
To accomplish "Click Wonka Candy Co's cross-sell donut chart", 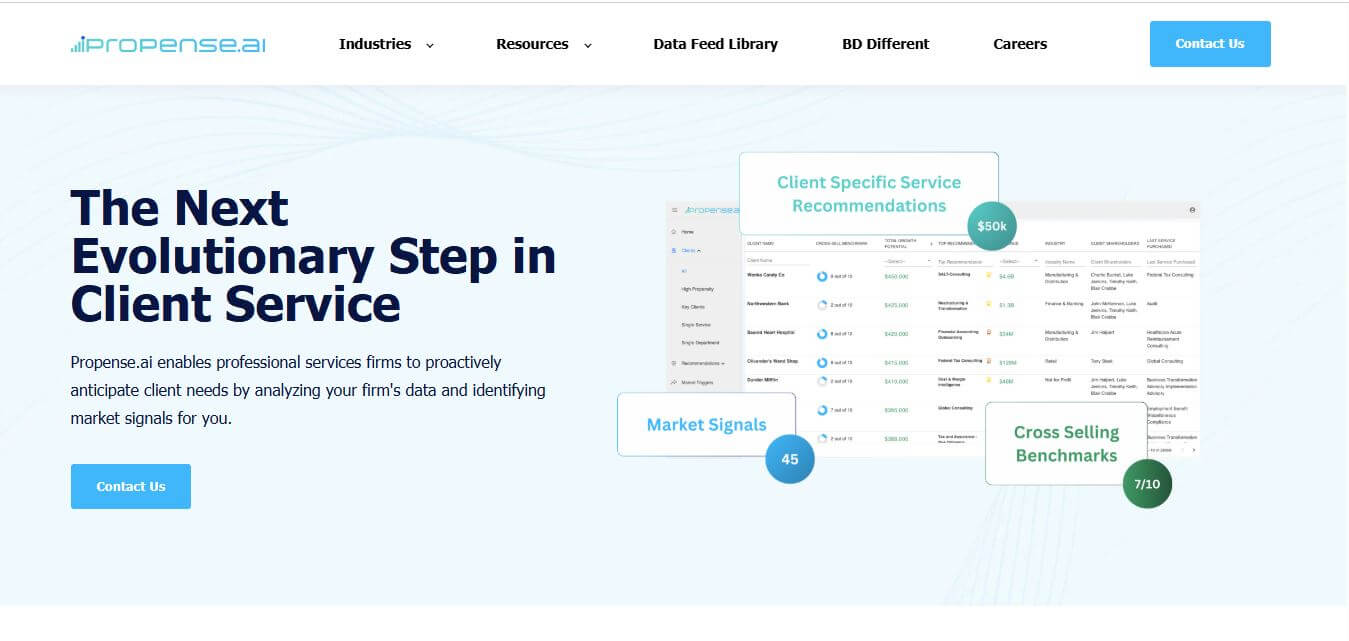I will coord(822,276).
